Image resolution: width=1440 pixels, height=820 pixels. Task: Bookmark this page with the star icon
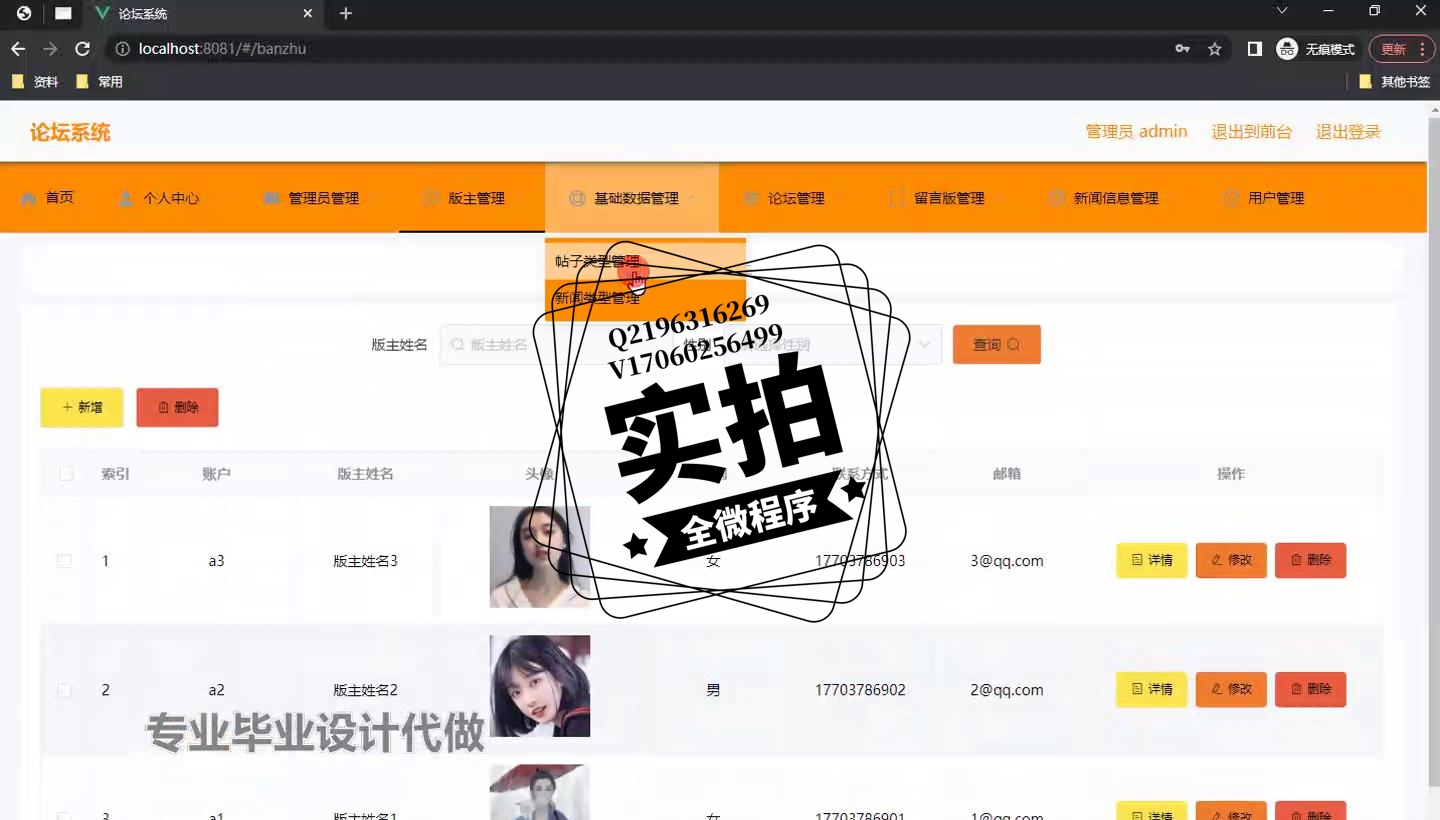(1215, 49)
